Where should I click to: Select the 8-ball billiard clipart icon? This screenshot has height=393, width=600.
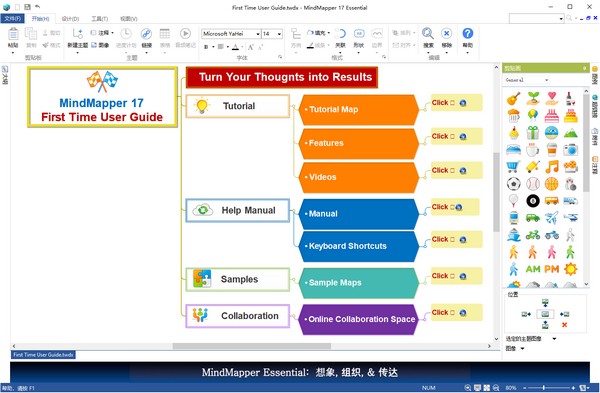coord(533,201)
